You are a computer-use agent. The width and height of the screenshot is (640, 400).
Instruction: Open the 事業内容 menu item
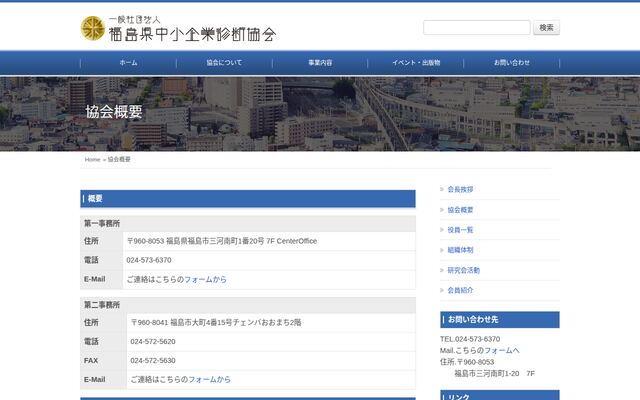320,62
